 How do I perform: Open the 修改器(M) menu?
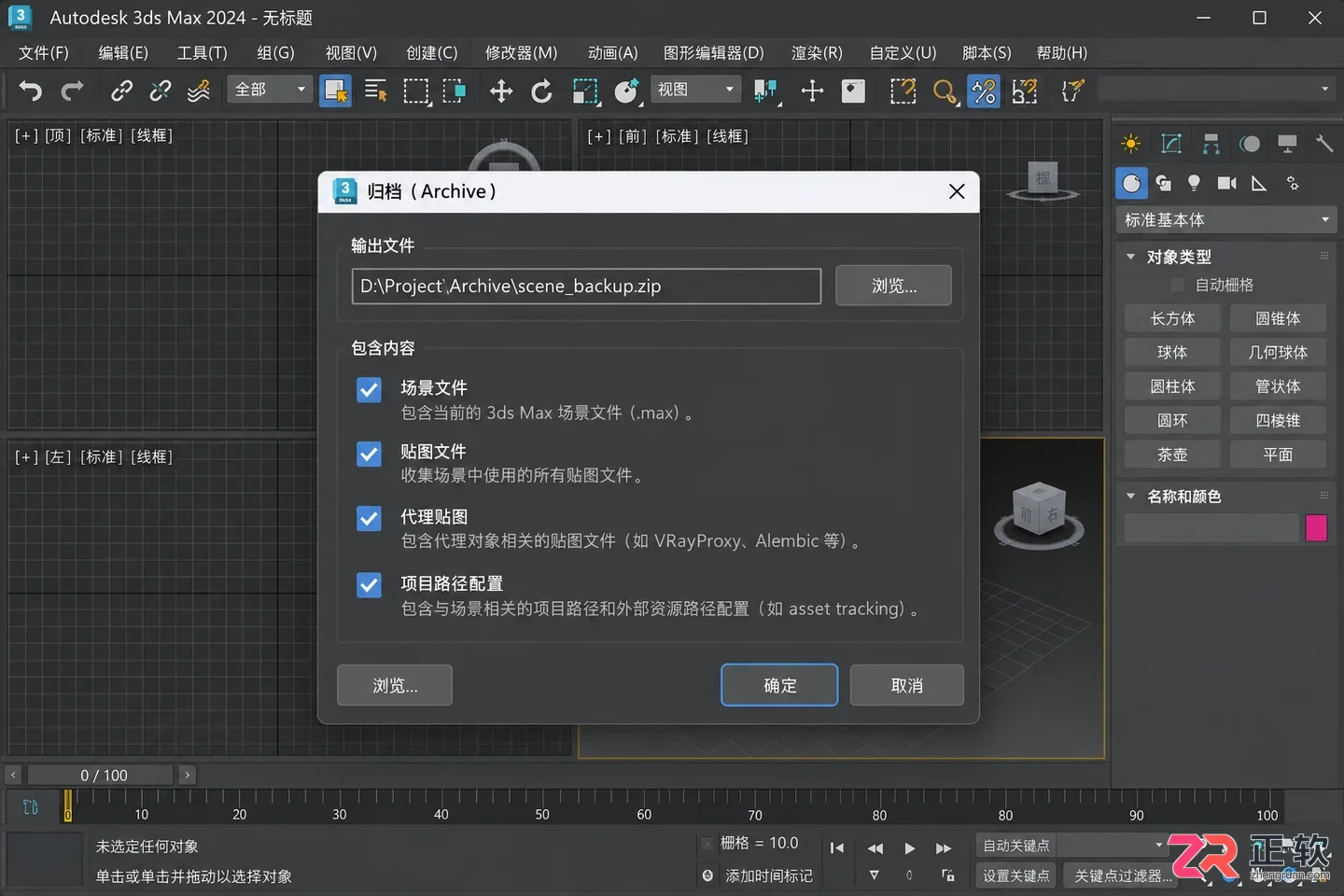521,53
